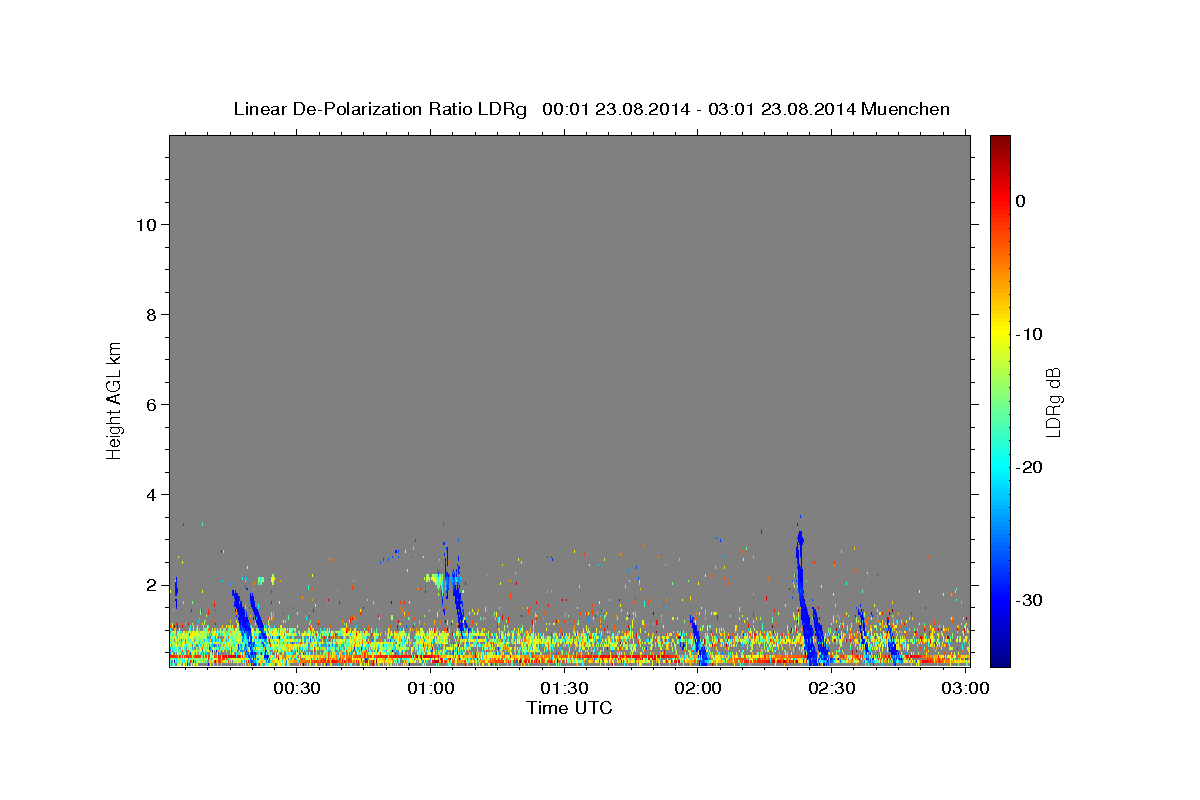Click the height tick label 10
This screenshot has height=800, width=1200.
coord(146,225)
